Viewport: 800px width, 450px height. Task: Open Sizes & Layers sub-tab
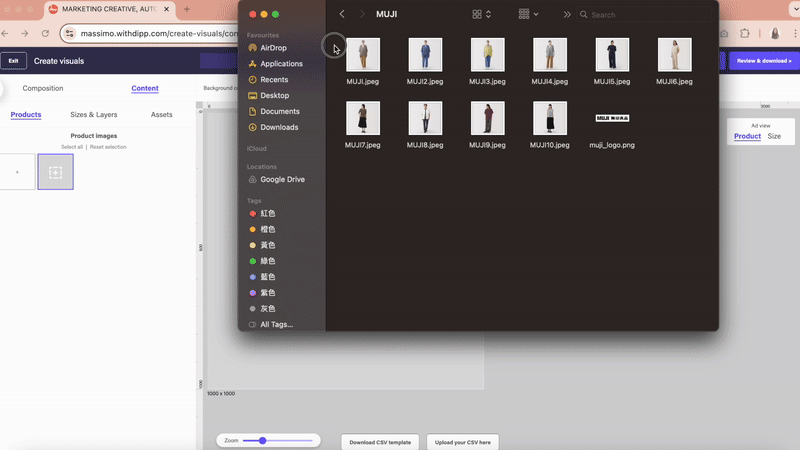coord(94,115)
